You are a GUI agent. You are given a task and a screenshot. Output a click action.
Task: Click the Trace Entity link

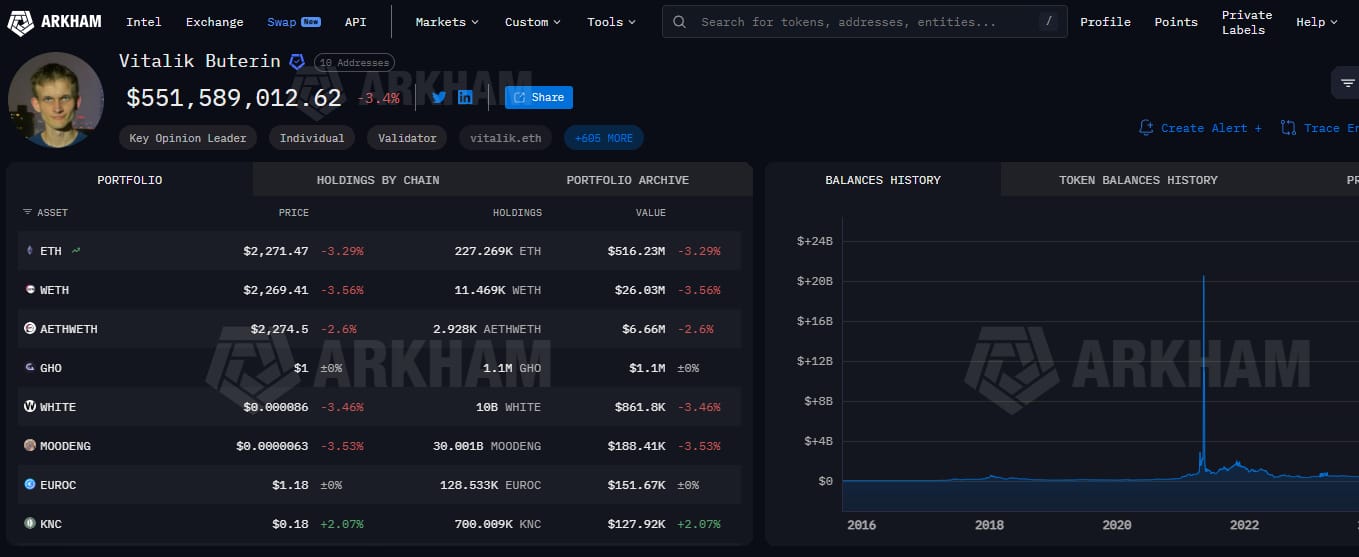pyautogui.click(x=1319, y=128)
